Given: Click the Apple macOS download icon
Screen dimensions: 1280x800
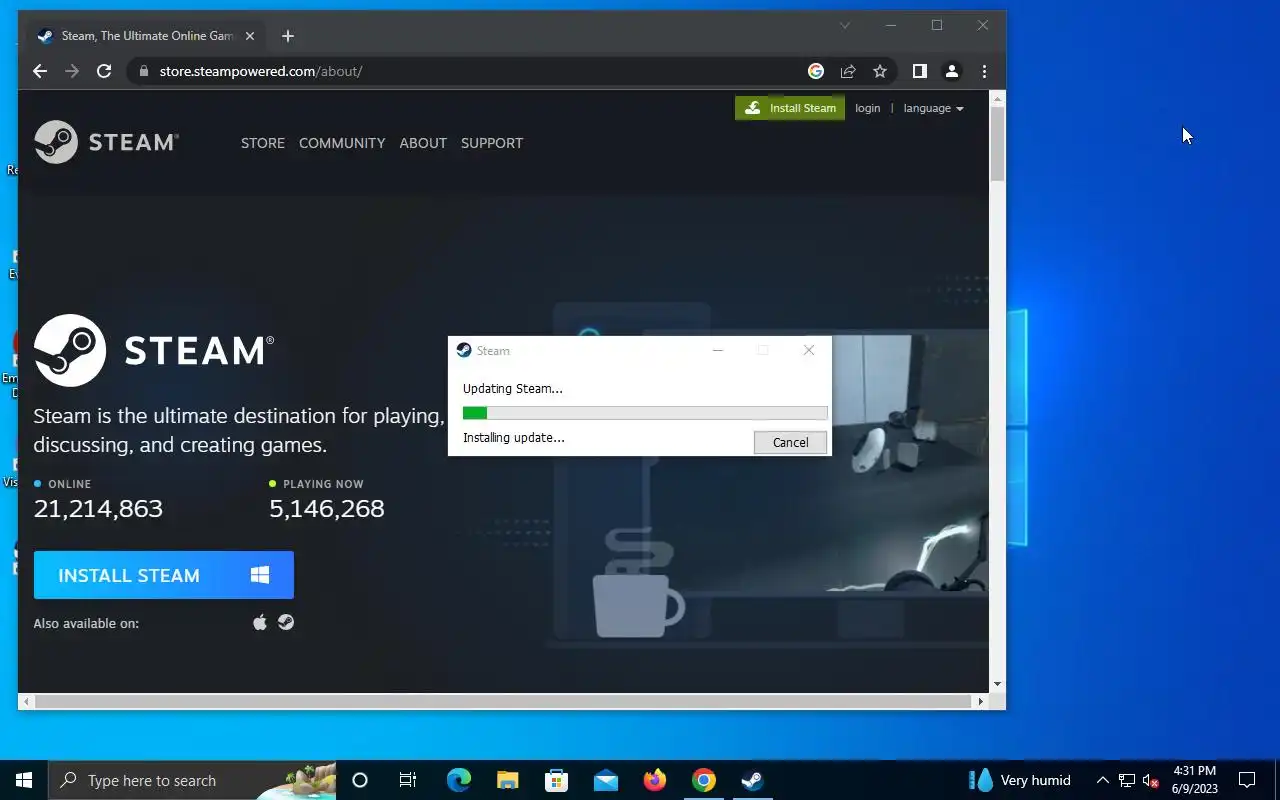Looking at the screenshot, I should point(260,622).
